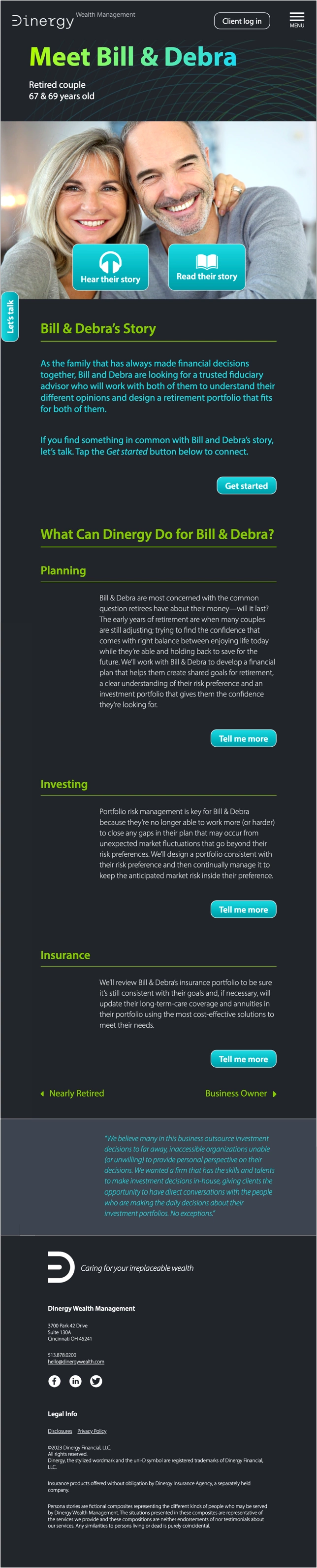
Task: Click Tell me more under Planning
Action: [x=244, y=738]
